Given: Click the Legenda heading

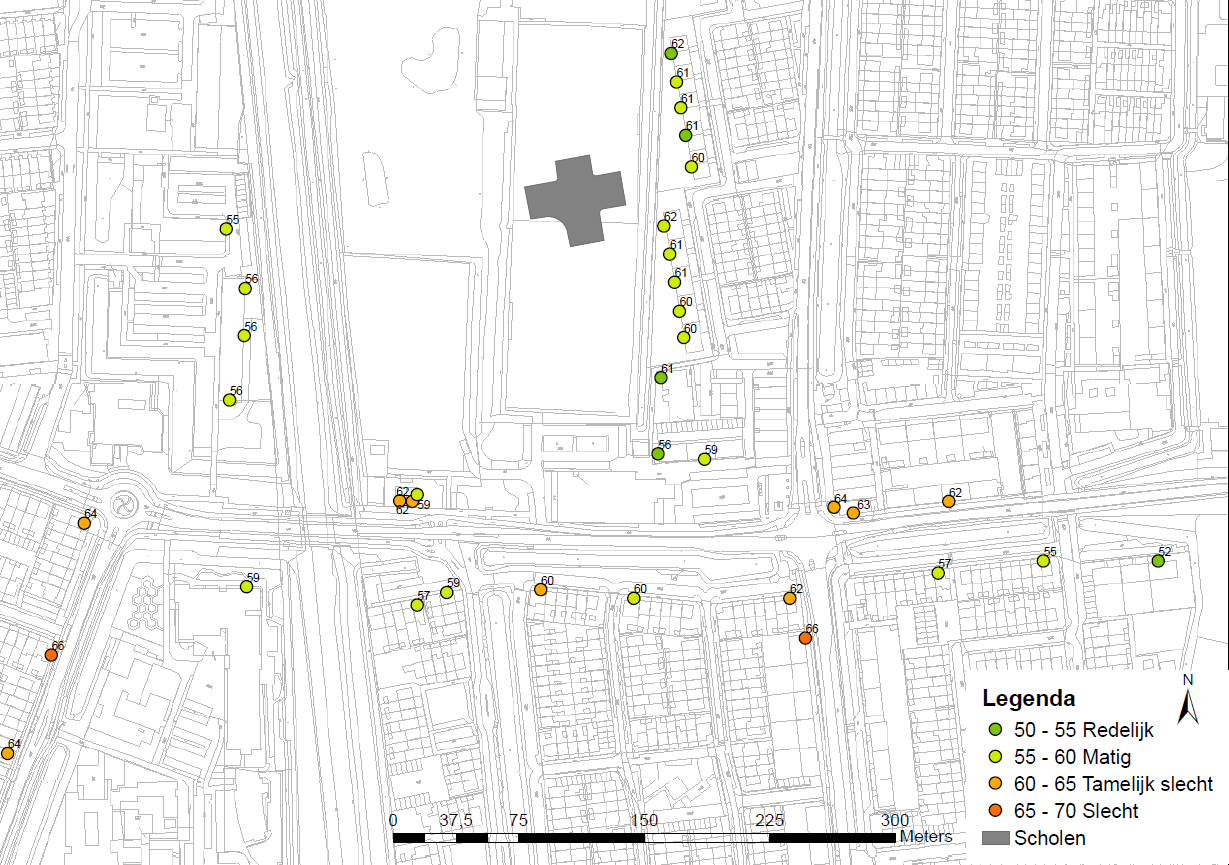Looking at the screenshot, I should coord(1029,698).
